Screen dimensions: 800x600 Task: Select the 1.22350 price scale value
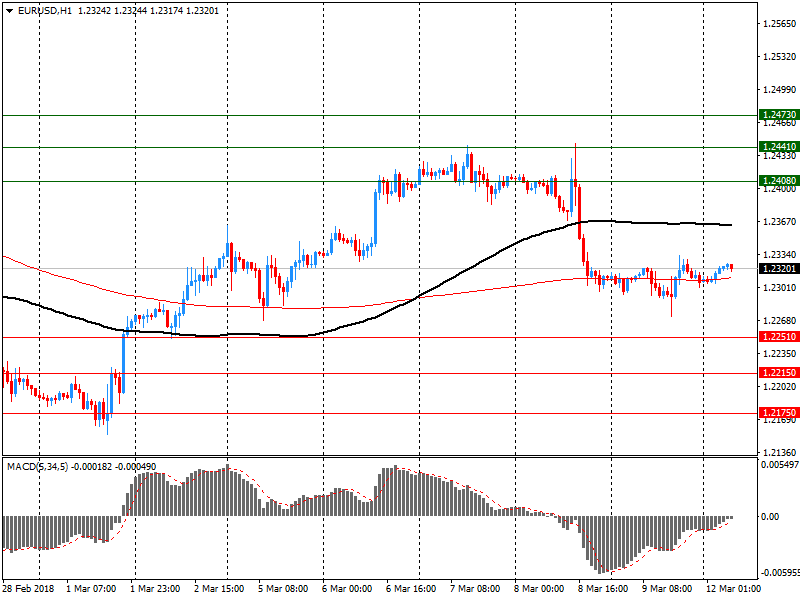click(780, 354)
